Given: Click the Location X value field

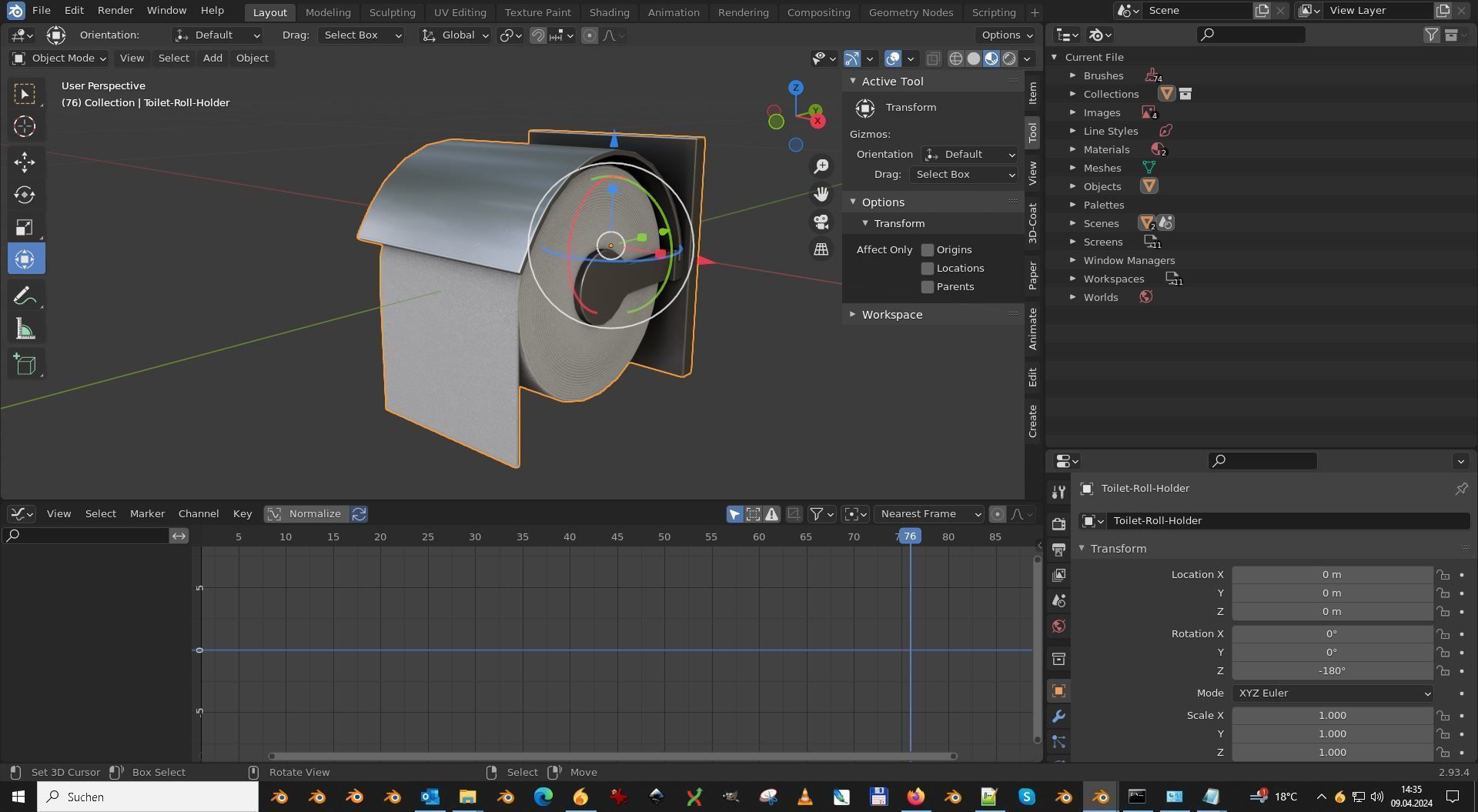Looking at the screenshot, I should (1331, 575).
